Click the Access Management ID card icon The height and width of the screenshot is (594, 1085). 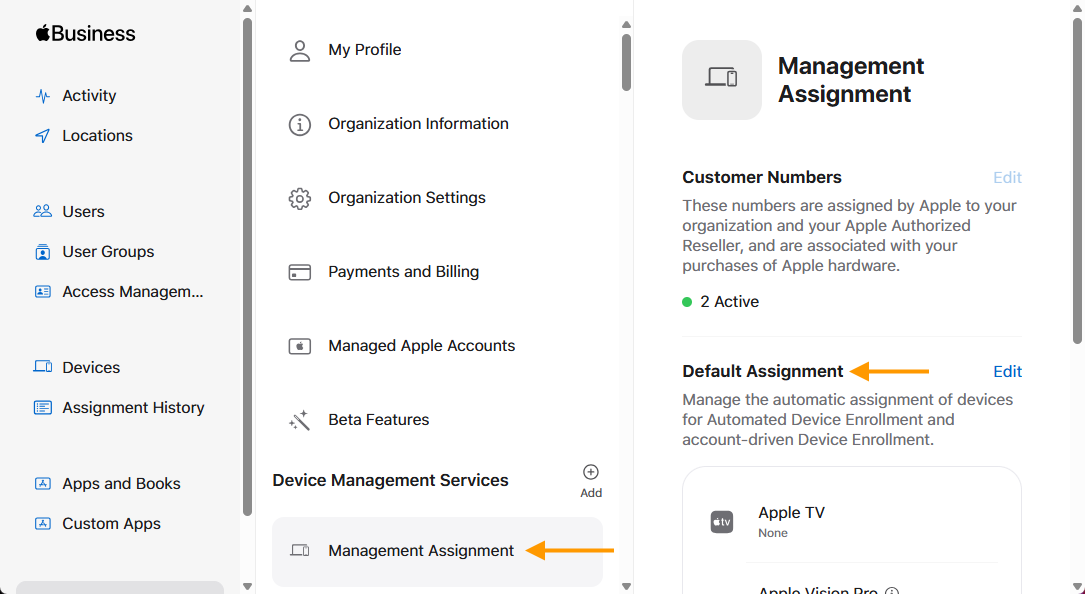tap(43, 291)
